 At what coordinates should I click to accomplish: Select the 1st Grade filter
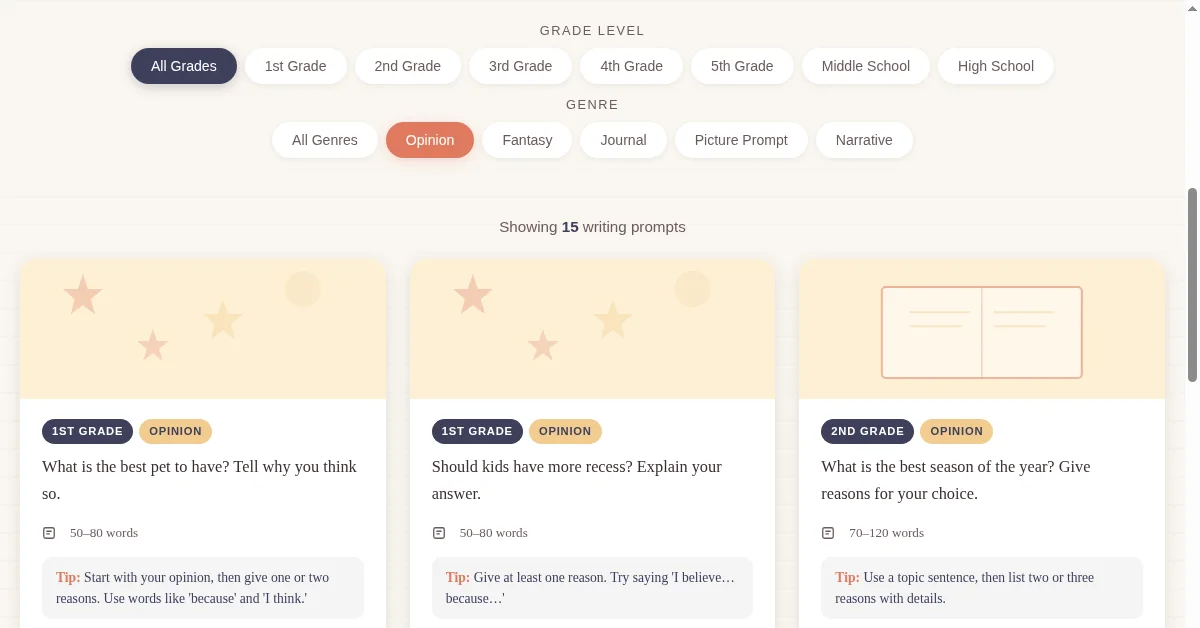point(295,66)
